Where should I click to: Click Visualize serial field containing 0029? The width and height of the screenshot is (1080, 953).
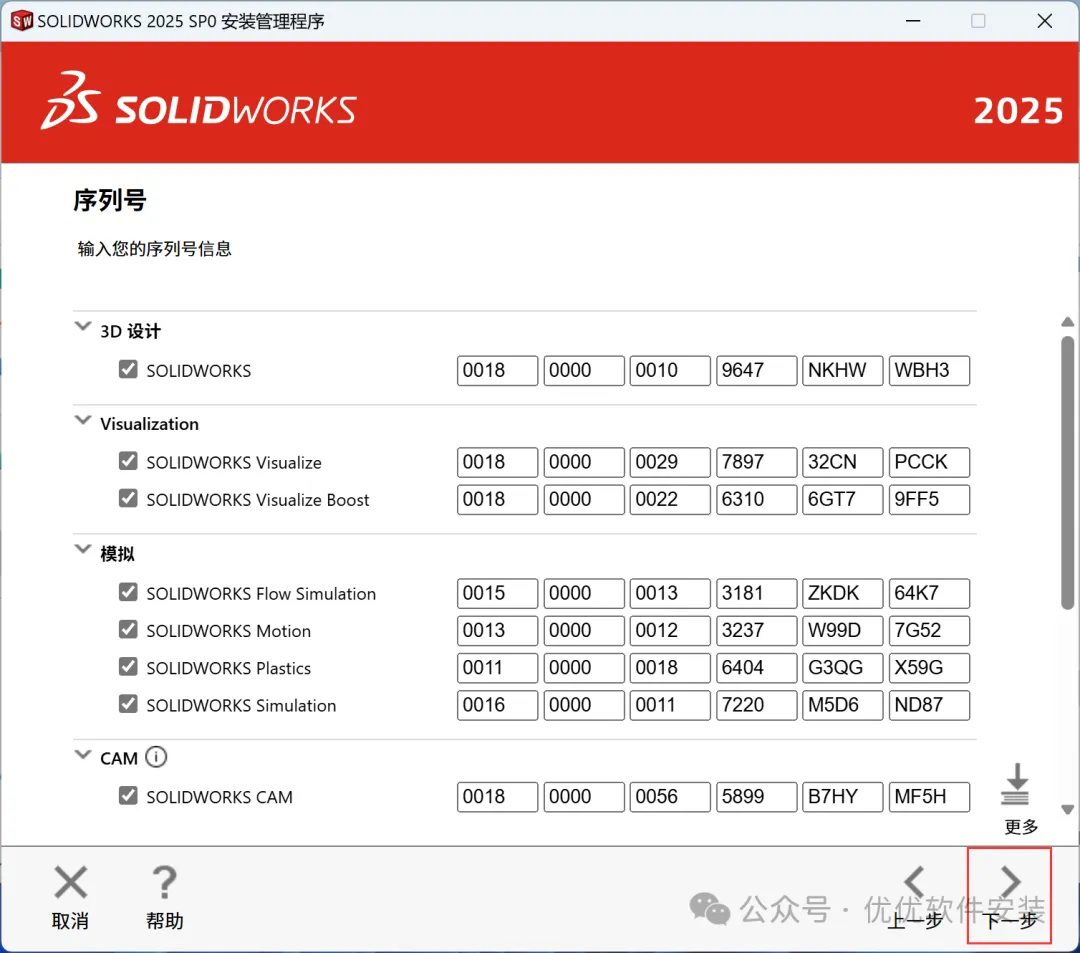[669, 462]
